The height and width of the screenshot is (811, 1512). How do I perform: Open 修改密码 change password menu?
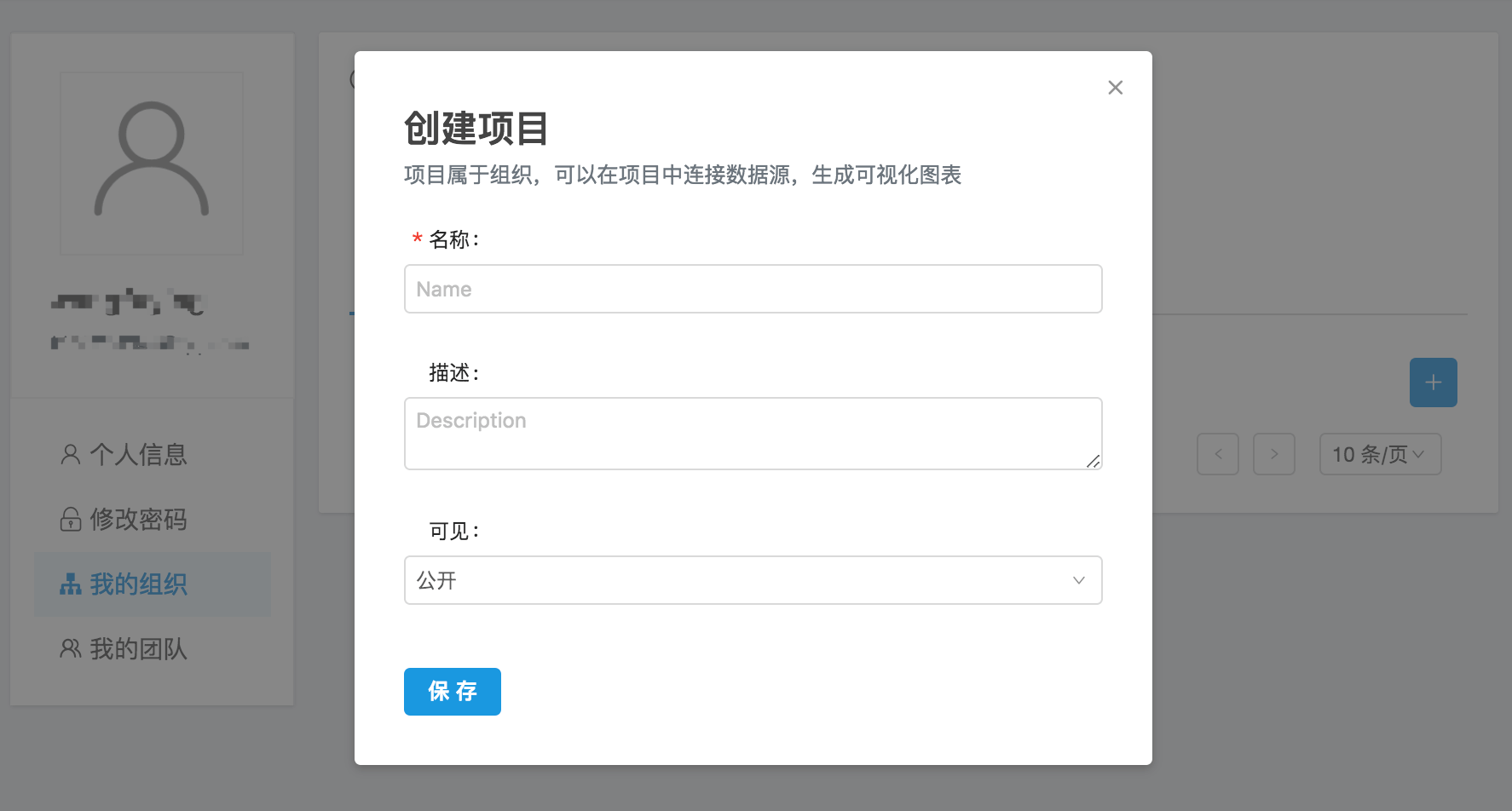(138, 520)
